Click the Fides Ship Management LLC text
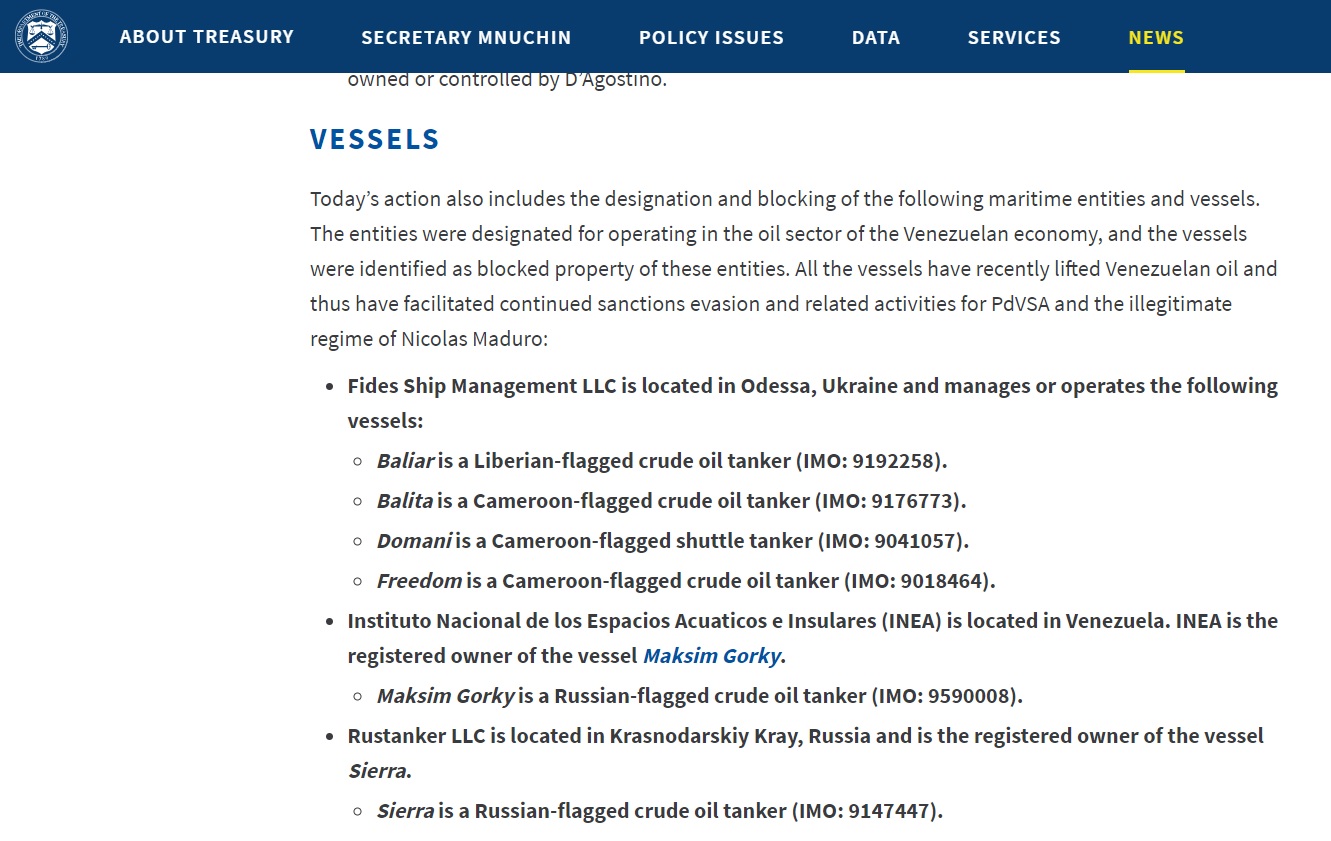Screen dimensions: 1331x841 click(481, 386)
